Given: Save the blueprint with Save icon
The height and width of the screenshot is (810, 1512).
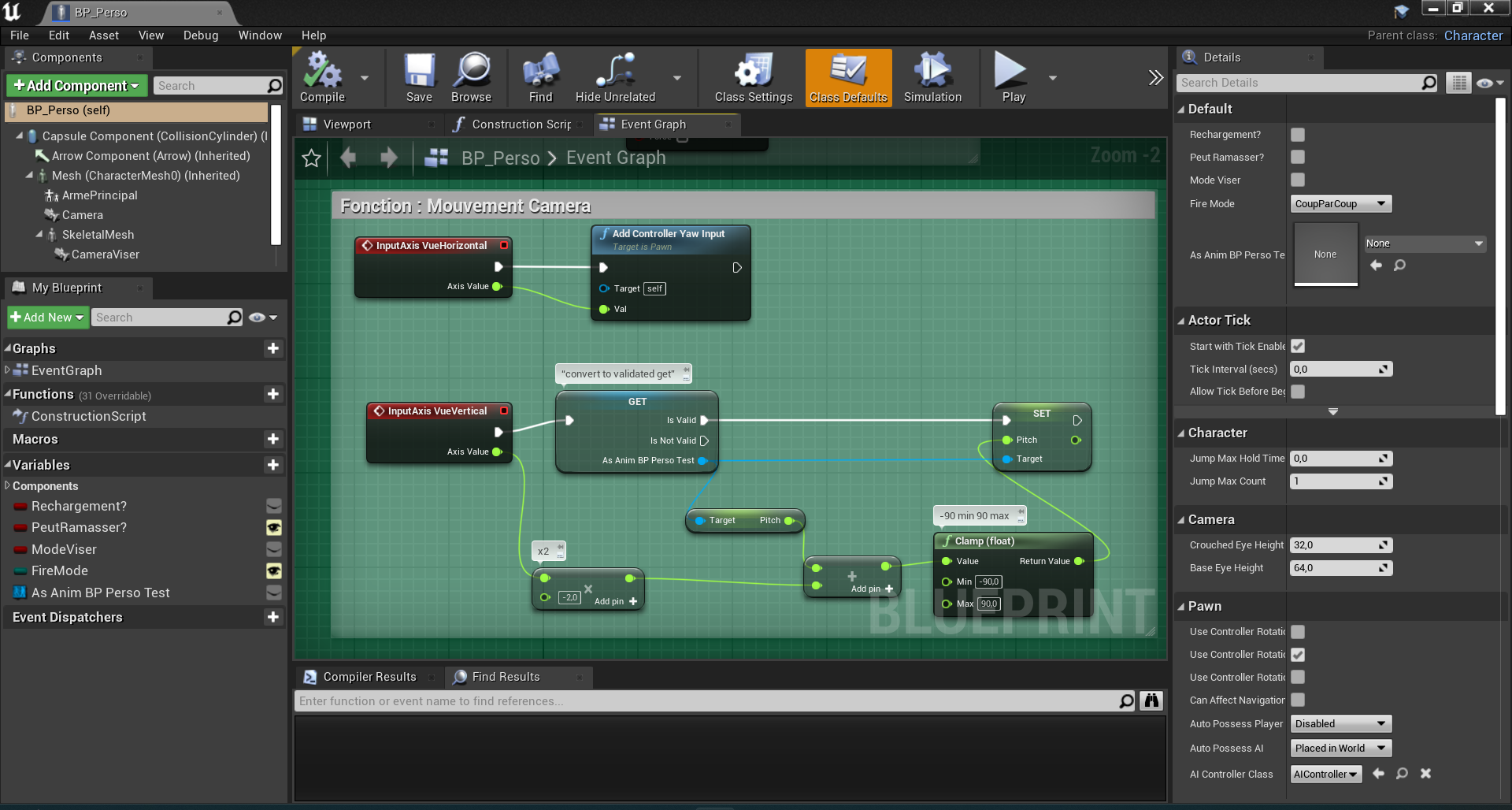Looking at the screenshot, I should [419, 77].
